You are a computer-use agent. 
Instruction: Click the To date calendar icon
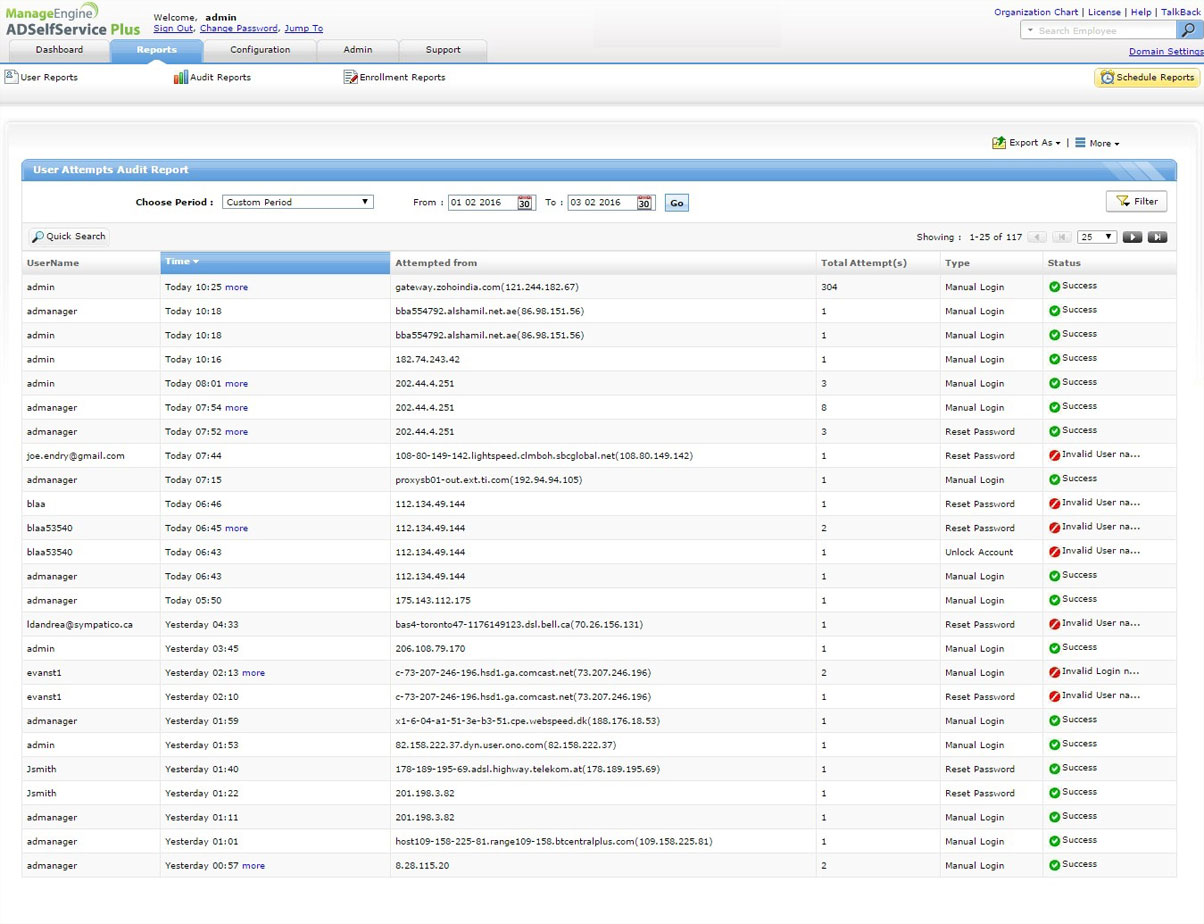(644, 203)
